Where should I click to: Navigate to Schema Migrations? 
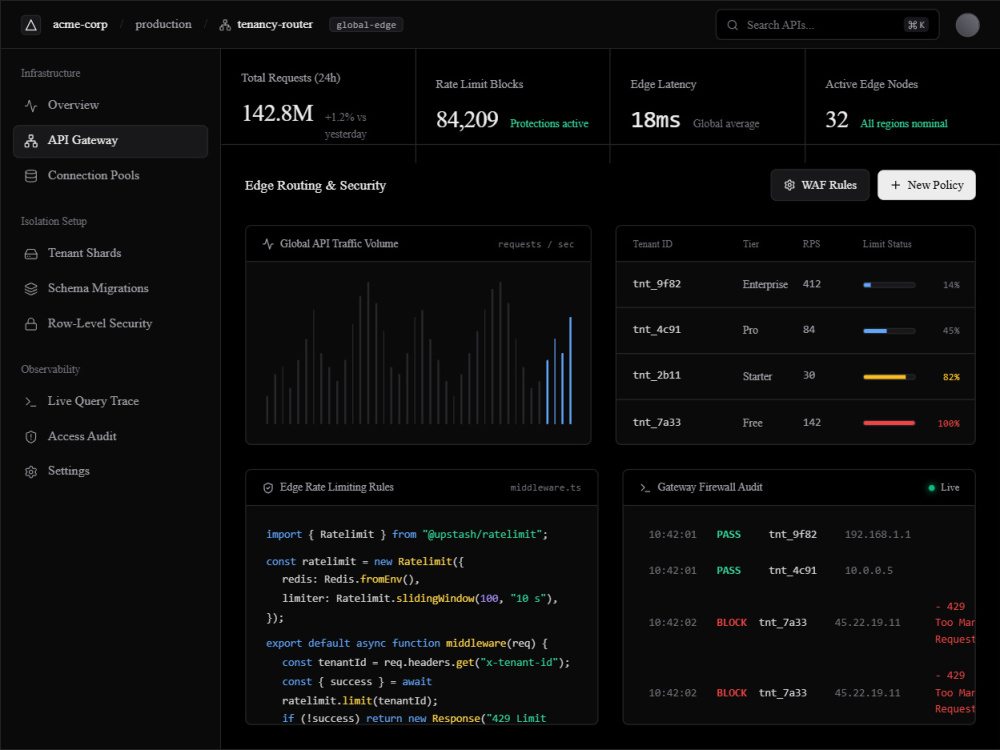point(110,289)
